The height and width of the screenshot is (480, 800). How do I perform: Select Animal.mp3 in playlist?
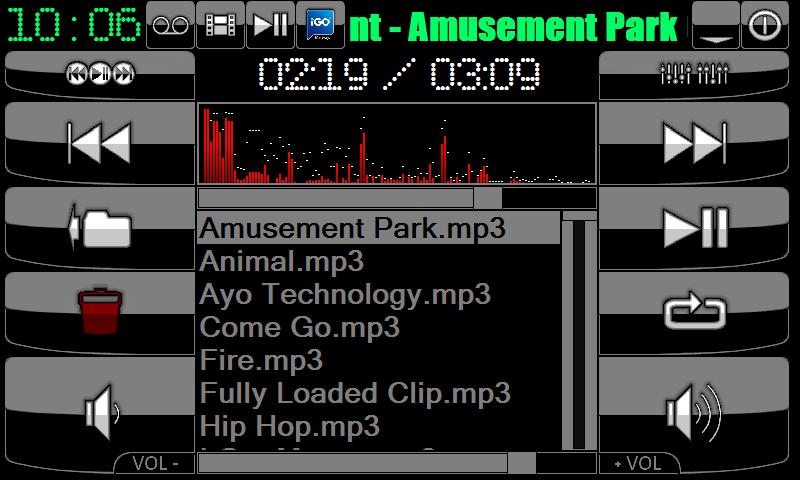(379, 261)
